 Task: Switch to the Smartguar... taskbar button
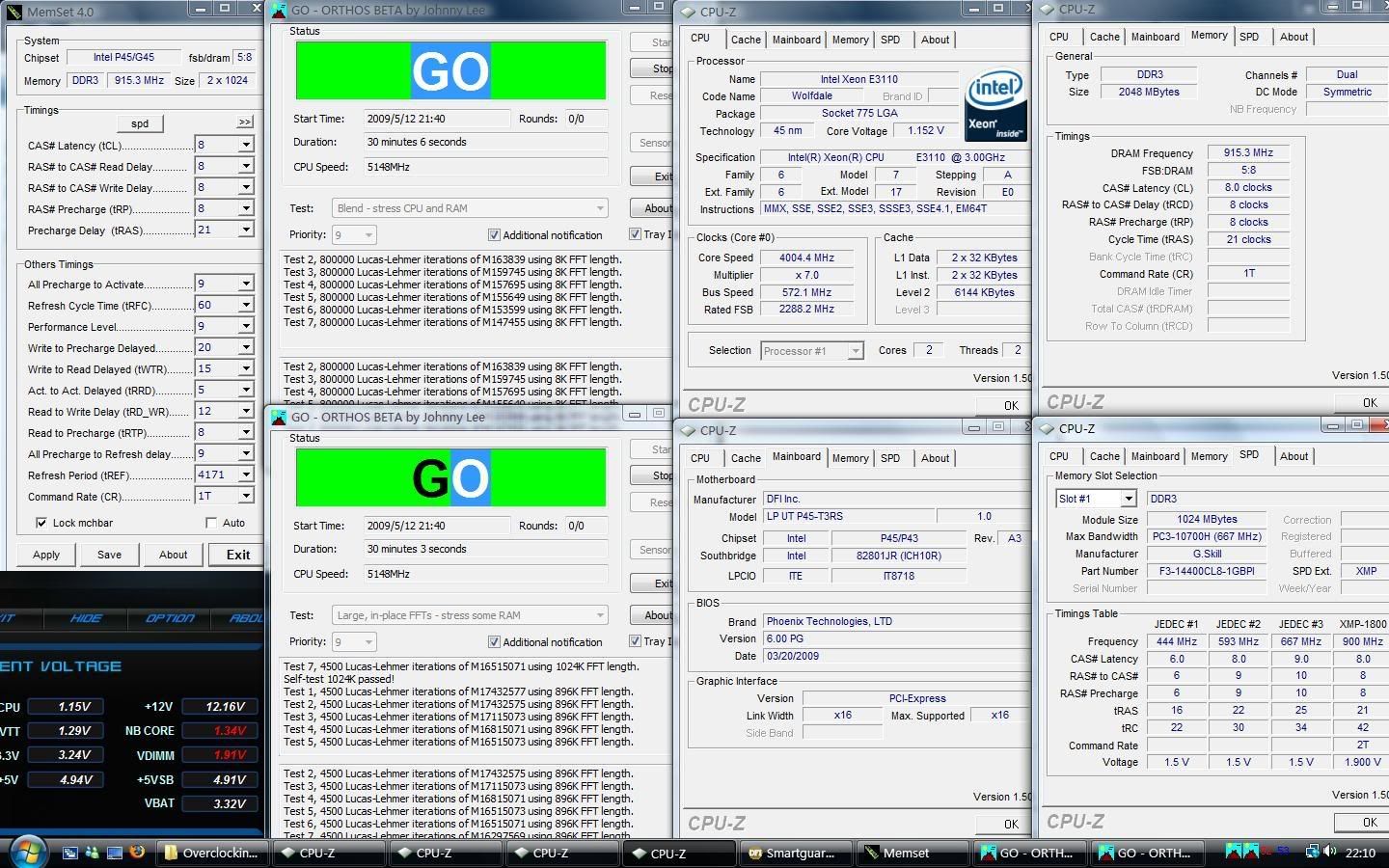[x=798, y=853]
